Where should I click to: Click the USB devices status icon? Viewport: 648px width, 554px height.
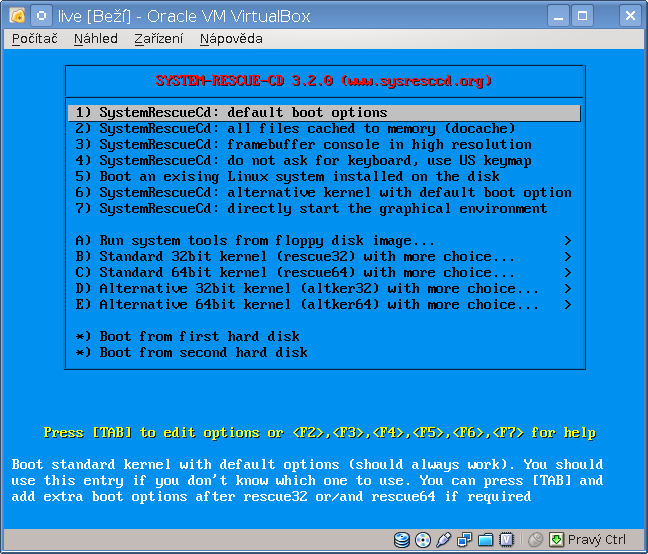pos(443,540)
